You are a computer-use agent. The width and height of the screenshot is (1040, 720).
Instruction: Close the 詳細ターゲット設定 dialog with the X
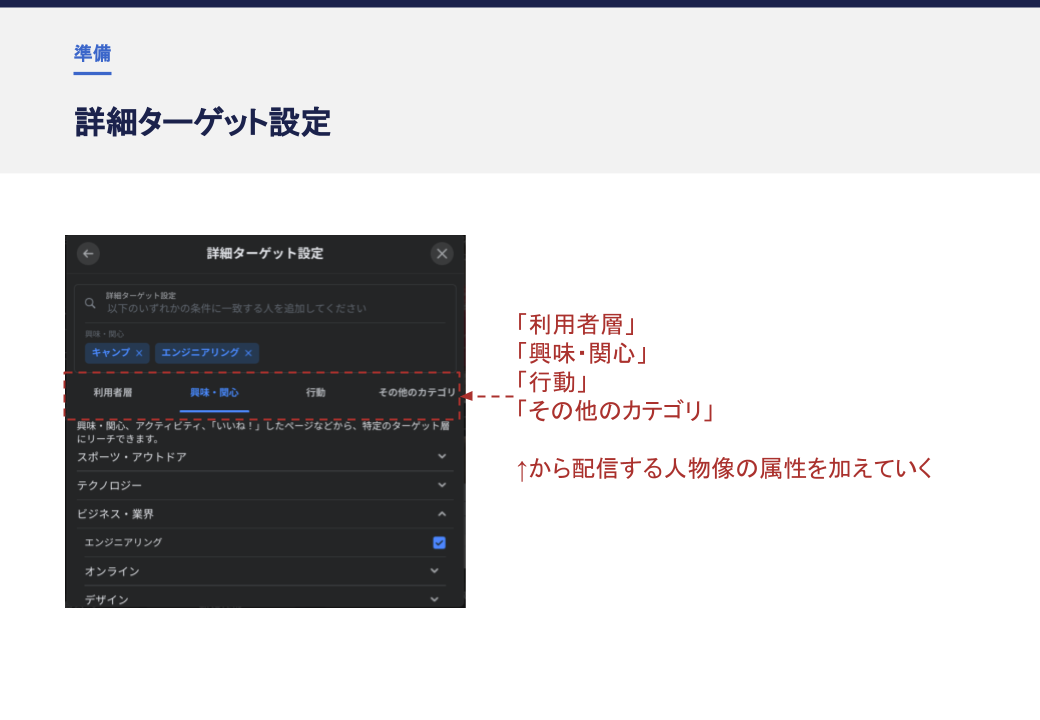click(x=442, y=254)
